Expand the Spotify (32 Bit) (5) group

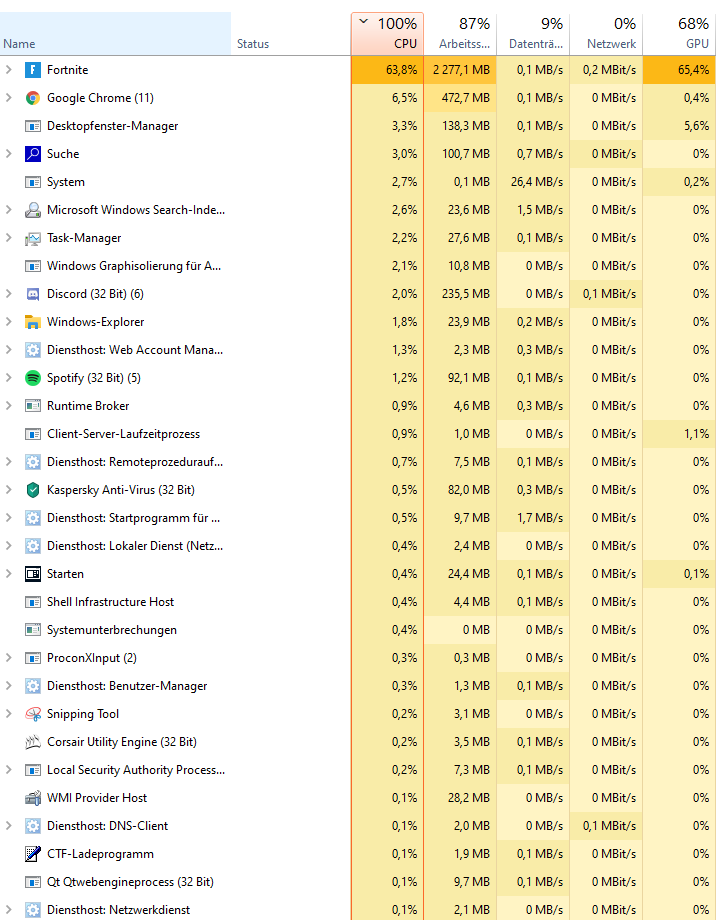(9, 378)
